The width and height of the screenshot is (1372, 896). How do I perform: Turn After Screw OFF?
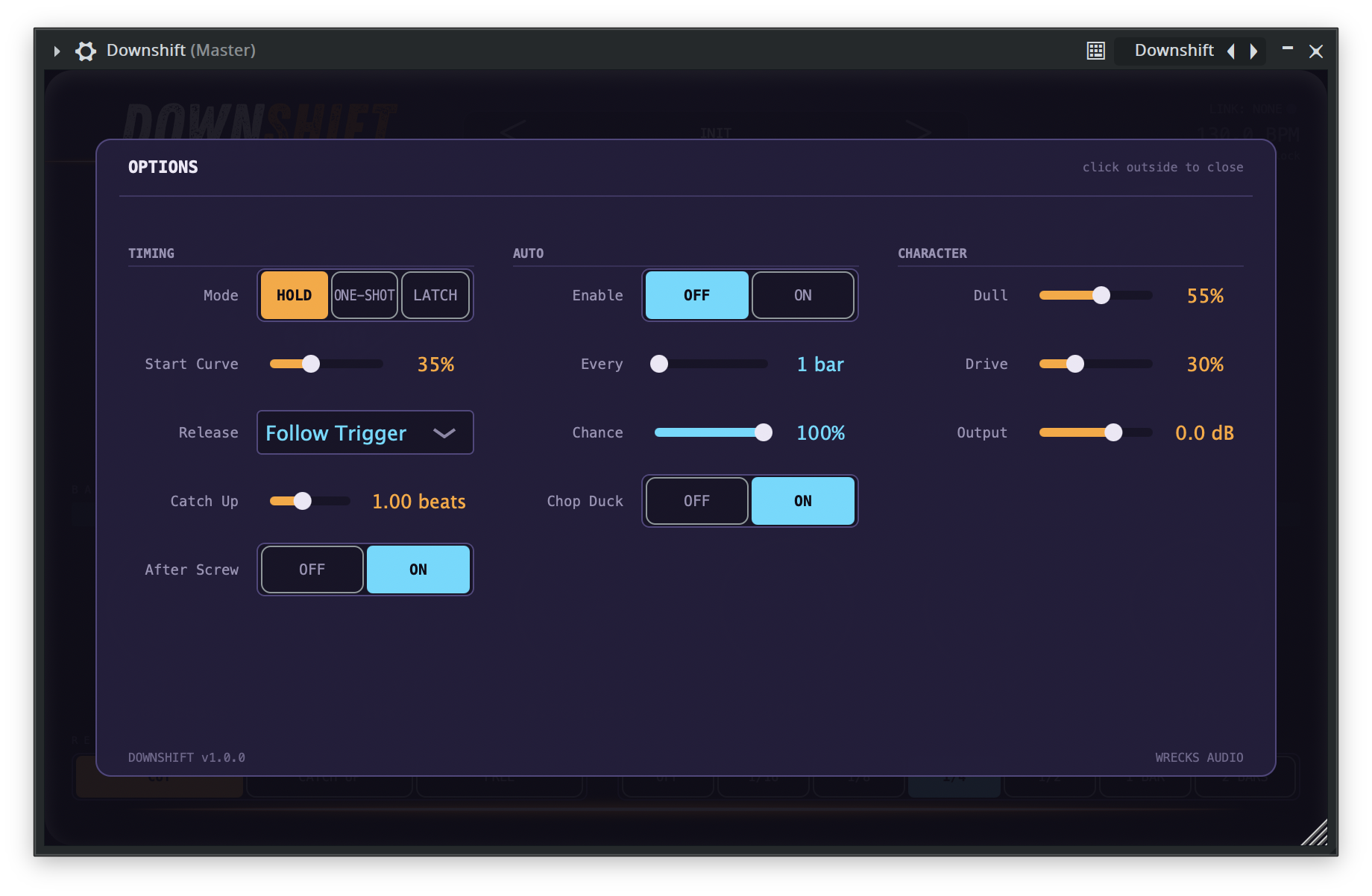(x=312, y=570)
